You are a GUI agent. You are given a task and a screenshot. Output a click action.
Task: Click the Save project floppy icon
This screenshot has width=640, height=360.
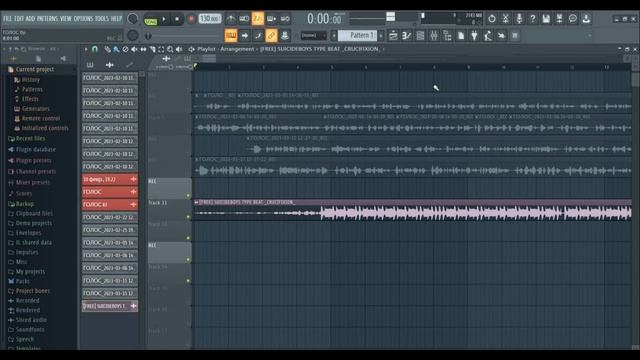[546, 19]
